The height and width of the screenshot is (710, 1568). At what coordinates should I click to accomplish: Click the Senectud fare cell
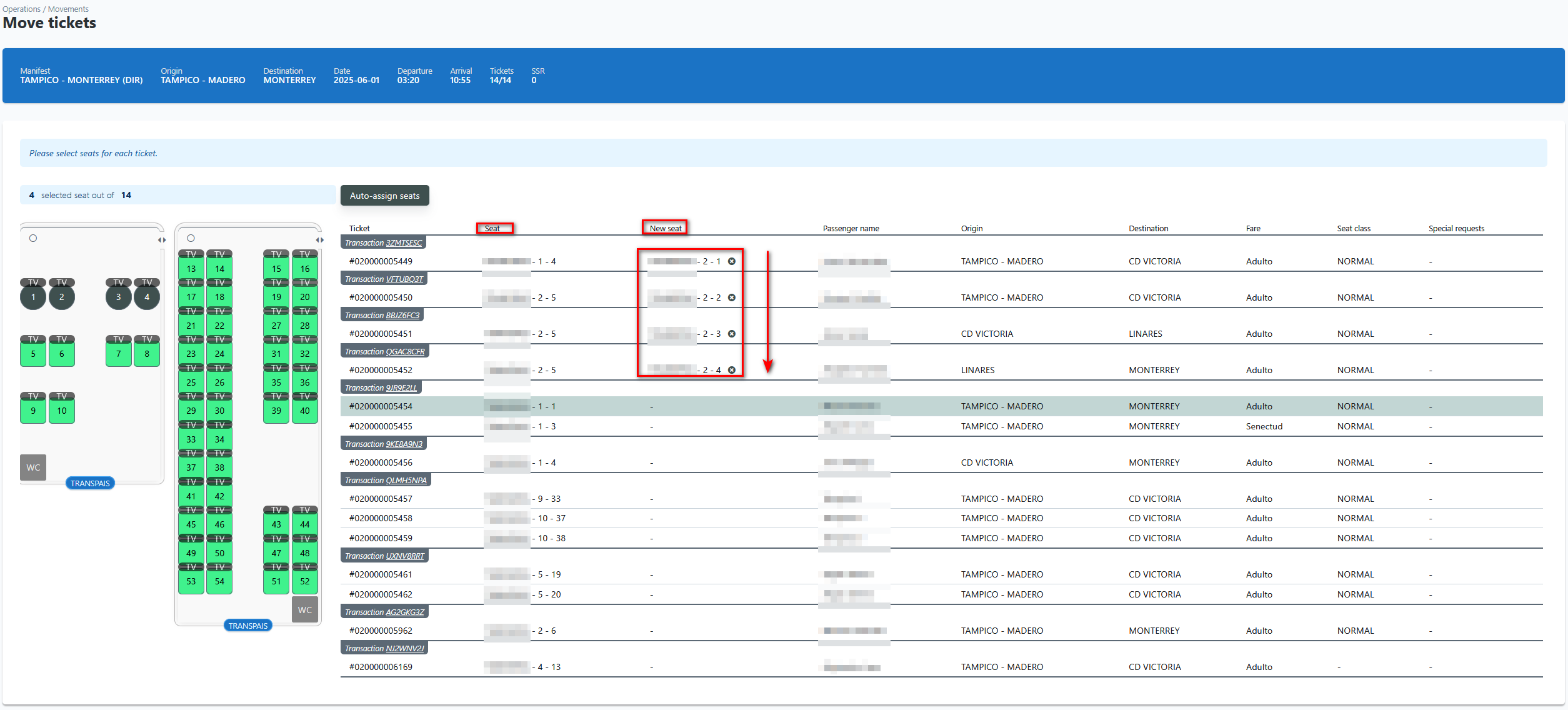[1264, 426]
